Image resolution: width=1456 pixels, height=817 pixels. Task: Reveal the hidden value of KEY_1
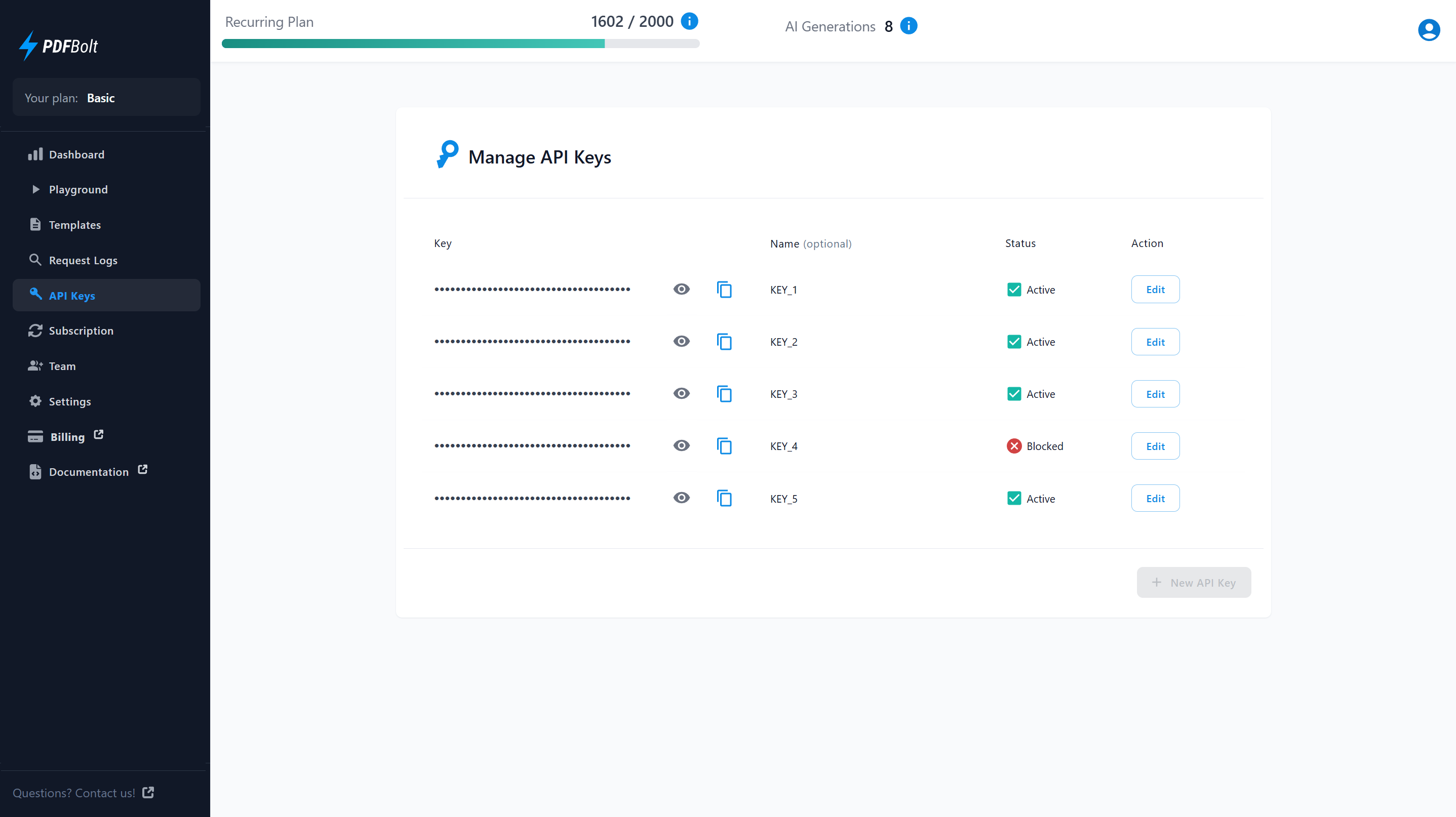(x=681, y=289)
